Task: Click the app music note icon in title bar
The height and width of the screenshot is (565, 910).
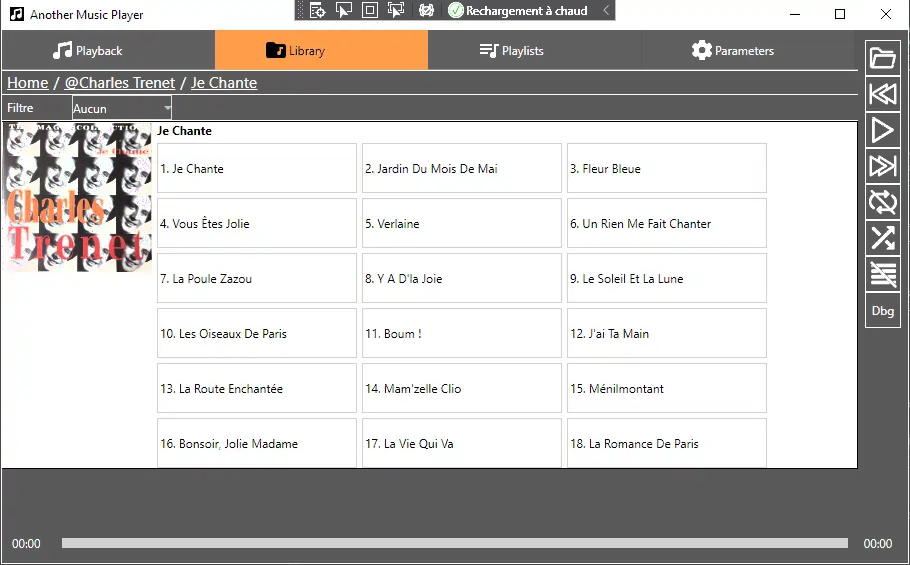Action: coord(17,14)
